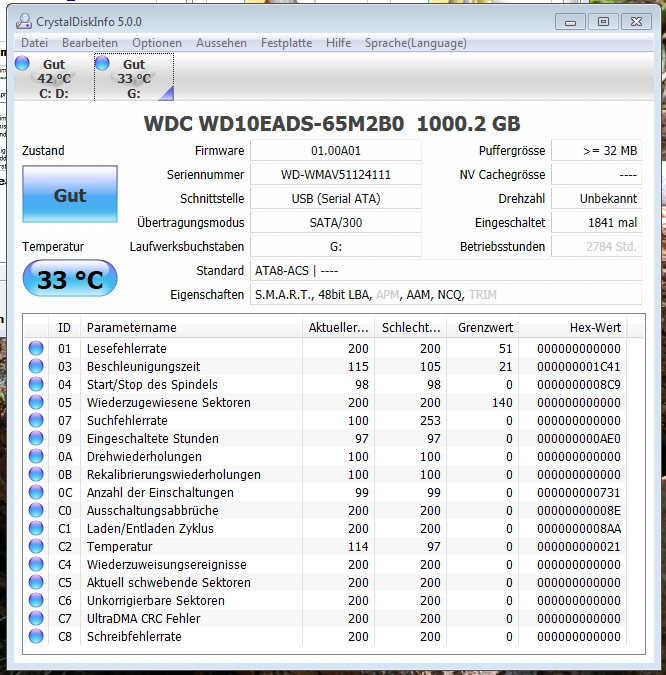Click status orb of Drehwiederholungen row
This screenshot has width=666, height=675.
pos(36,456)
